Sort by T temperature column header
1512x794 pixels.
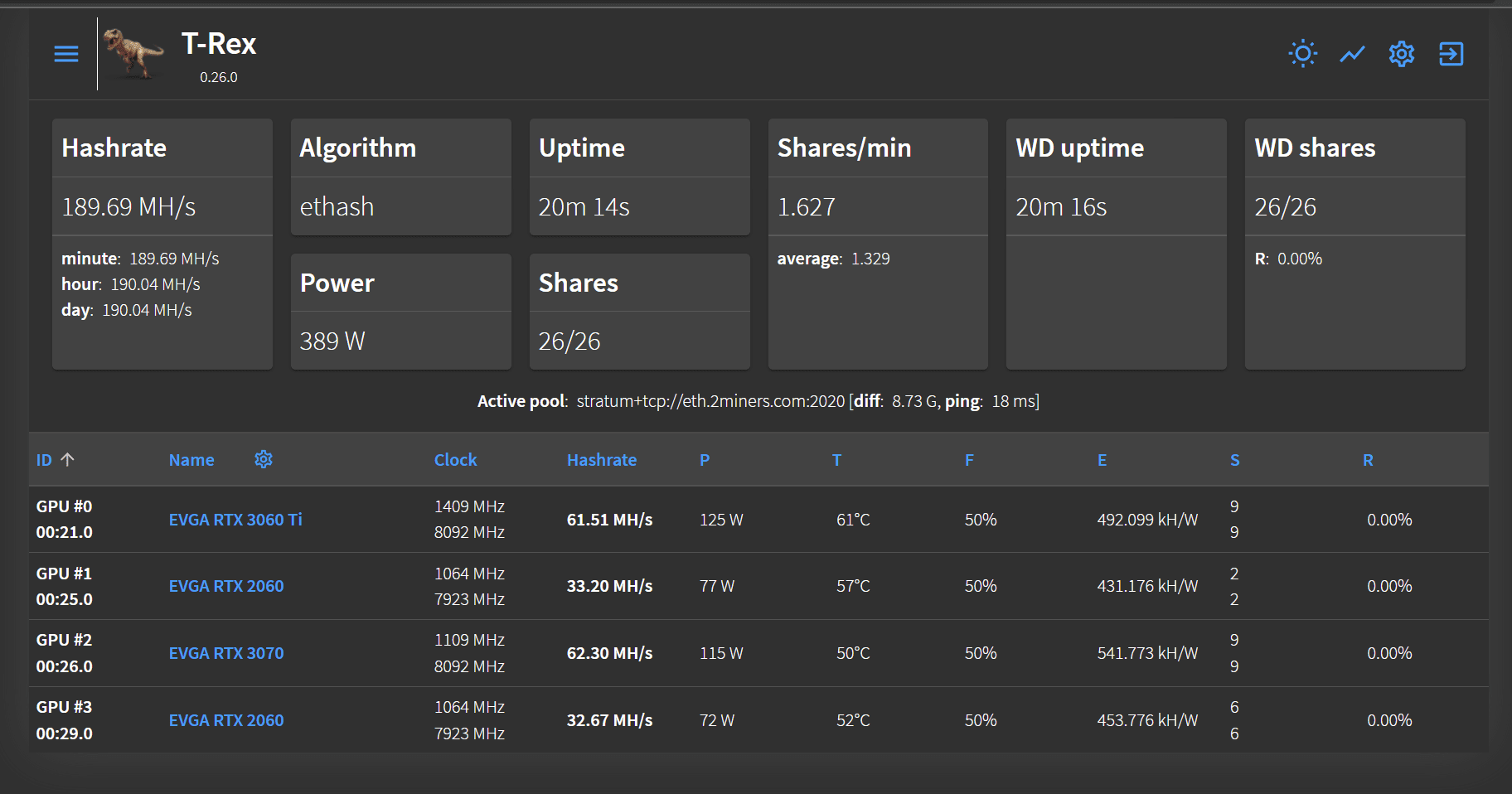[837, 460]
